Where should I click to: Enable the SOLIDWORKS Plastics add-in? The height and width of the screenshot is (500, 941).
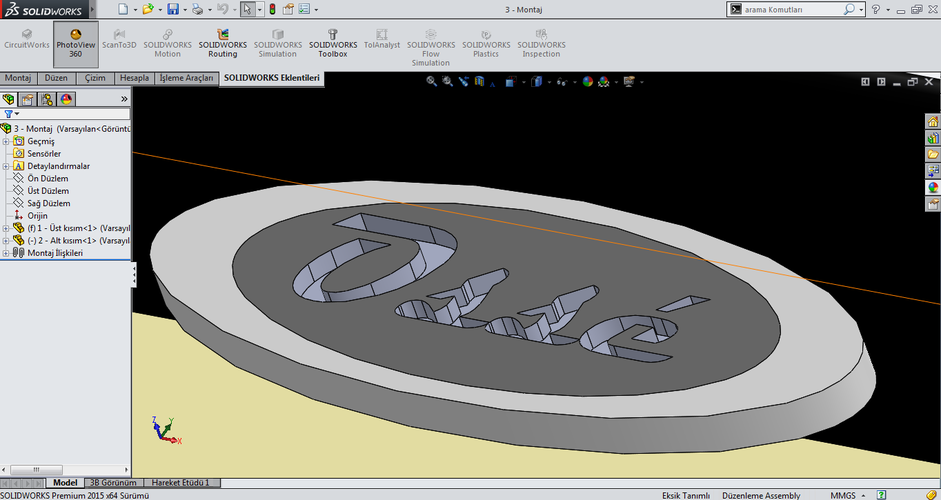point(486,44)
